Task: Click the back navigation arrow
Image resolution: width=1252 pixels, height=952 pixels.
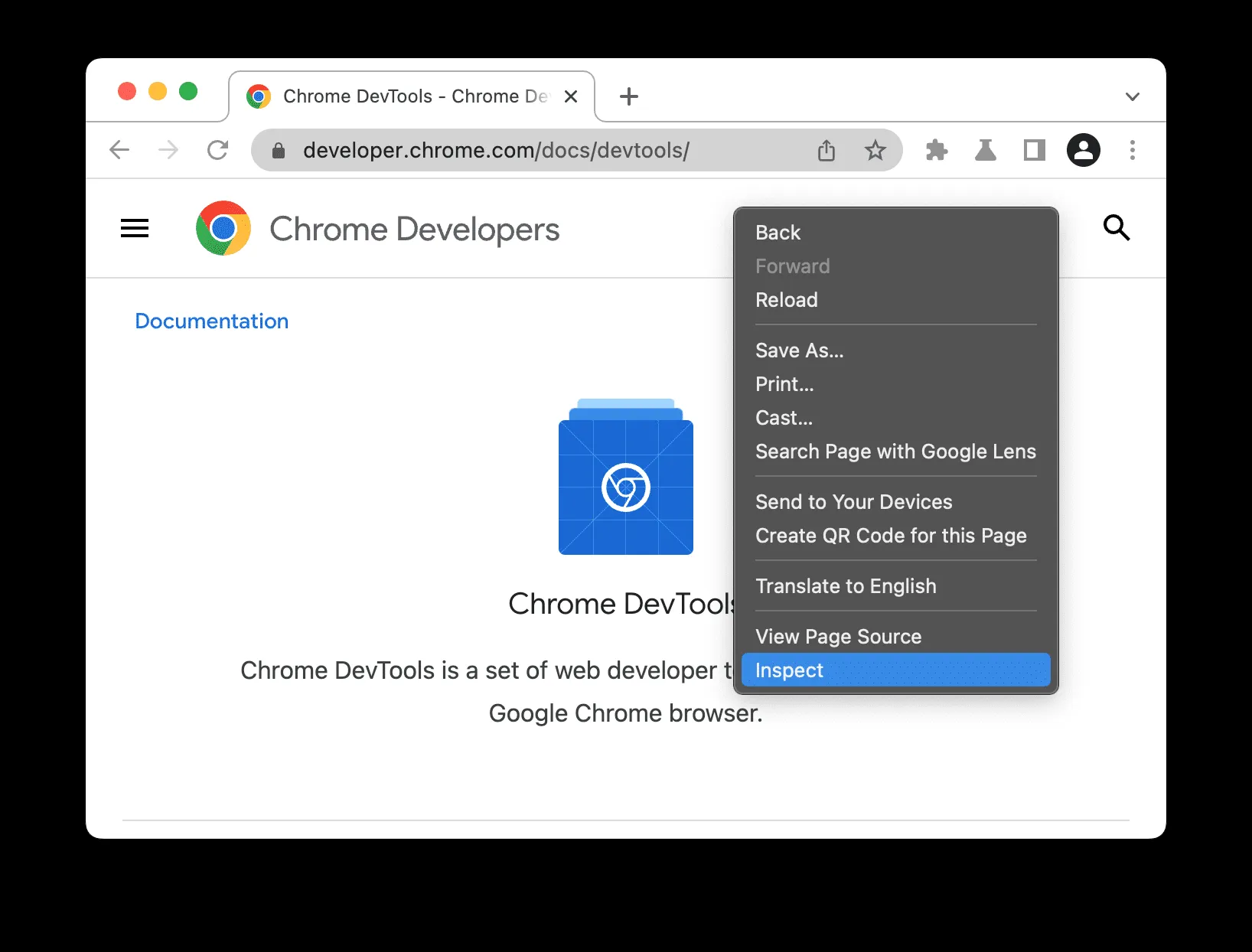Action: (x=119, y=150)
